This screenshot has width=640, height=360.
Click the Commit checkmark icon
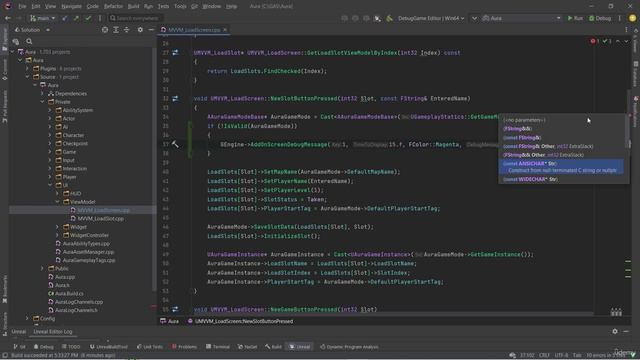point(88,18)
